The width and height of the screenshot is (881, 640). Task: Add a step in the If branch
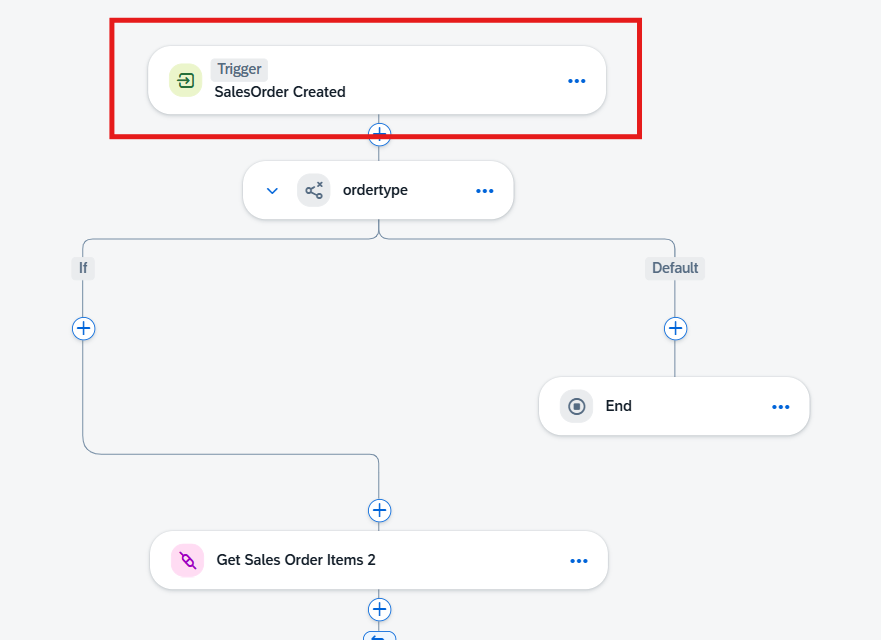click(83, 328)
